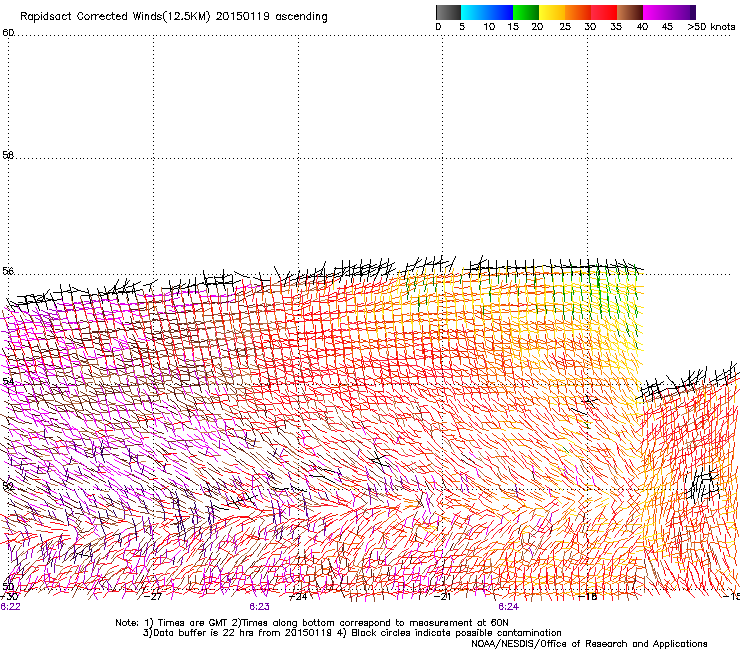Click the 56 latitude axis label
The height and width of the screenshot is (650, 740).
[8, 271]
